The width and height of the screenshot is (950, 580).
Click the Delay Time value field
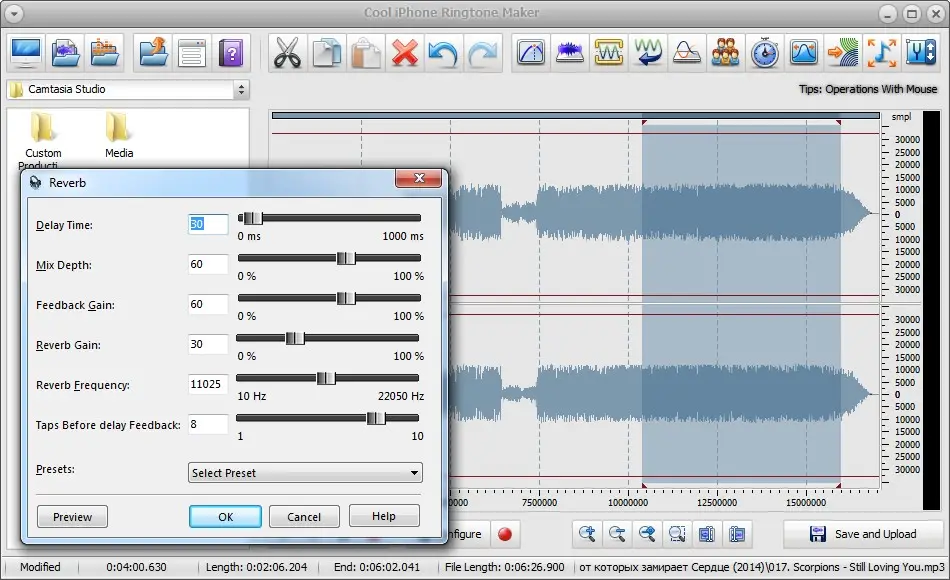(x=208, y=224)
